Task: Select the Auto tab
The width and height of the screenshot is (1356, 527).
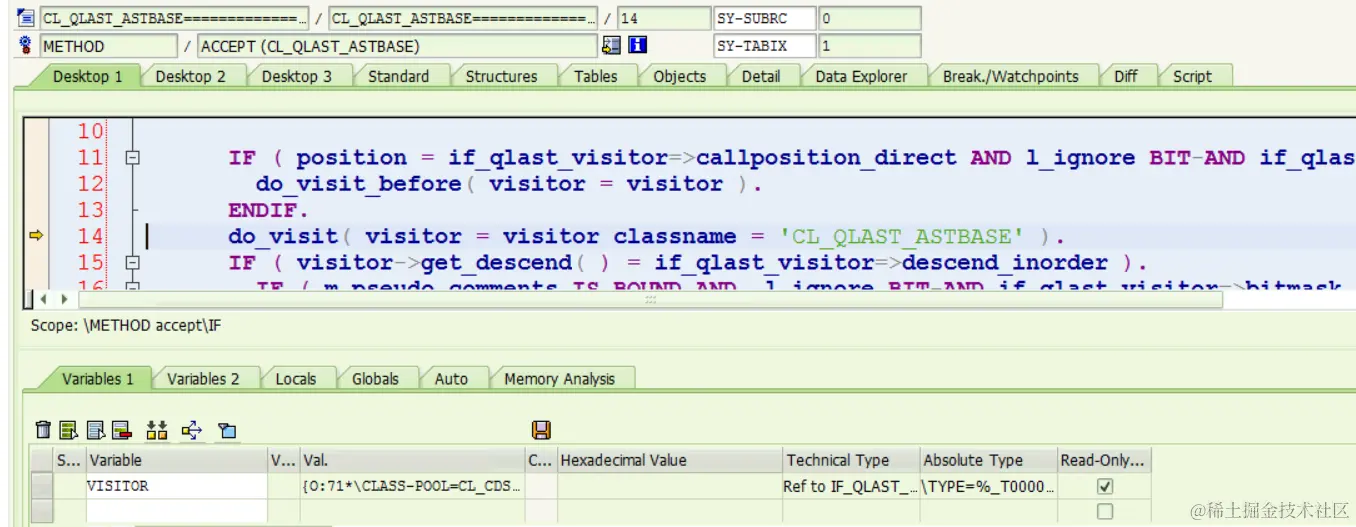Action: 451,379
